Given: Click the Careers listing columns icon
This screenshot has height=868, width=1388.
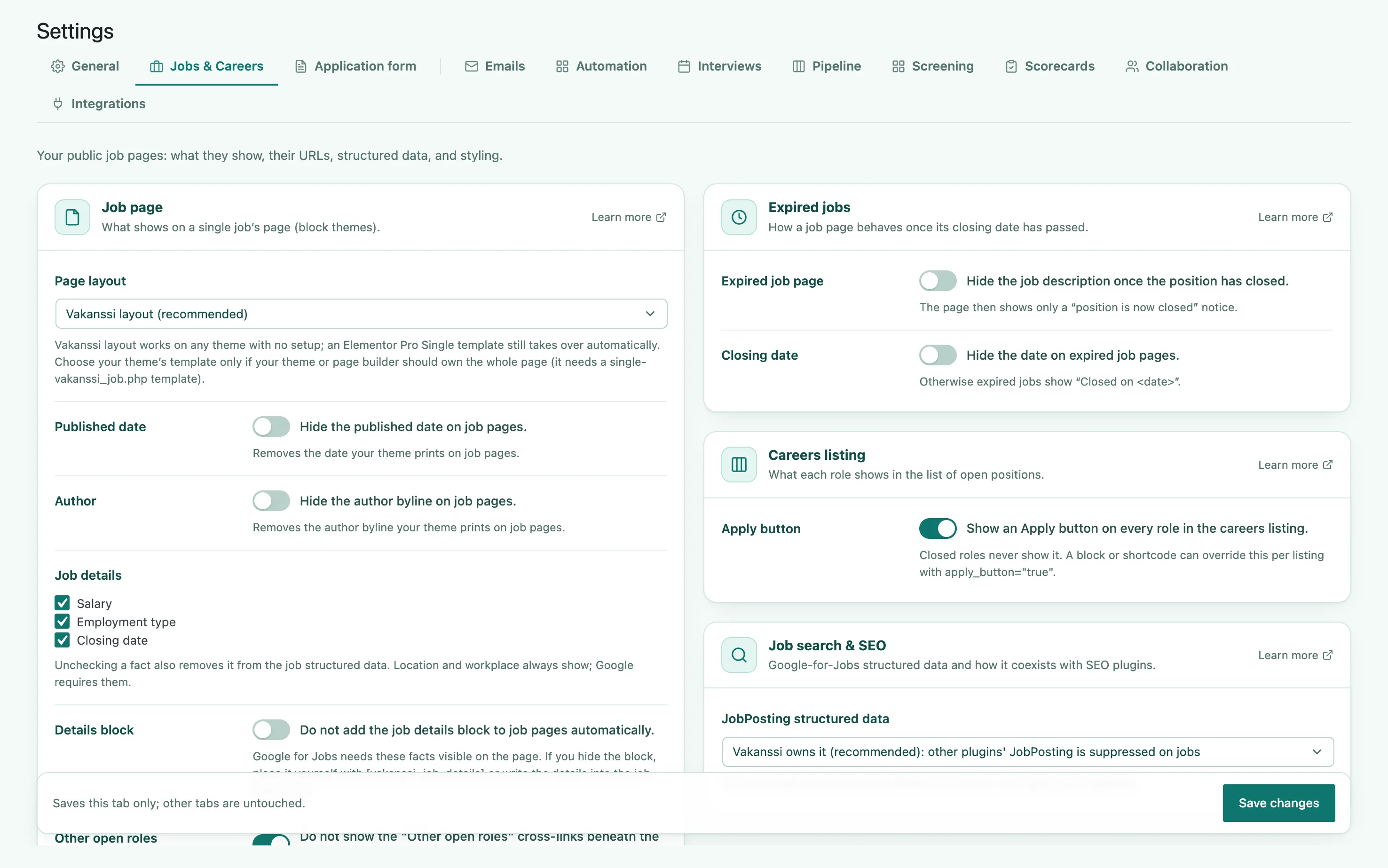Looking at the screenshot, I should click(739, 465).
